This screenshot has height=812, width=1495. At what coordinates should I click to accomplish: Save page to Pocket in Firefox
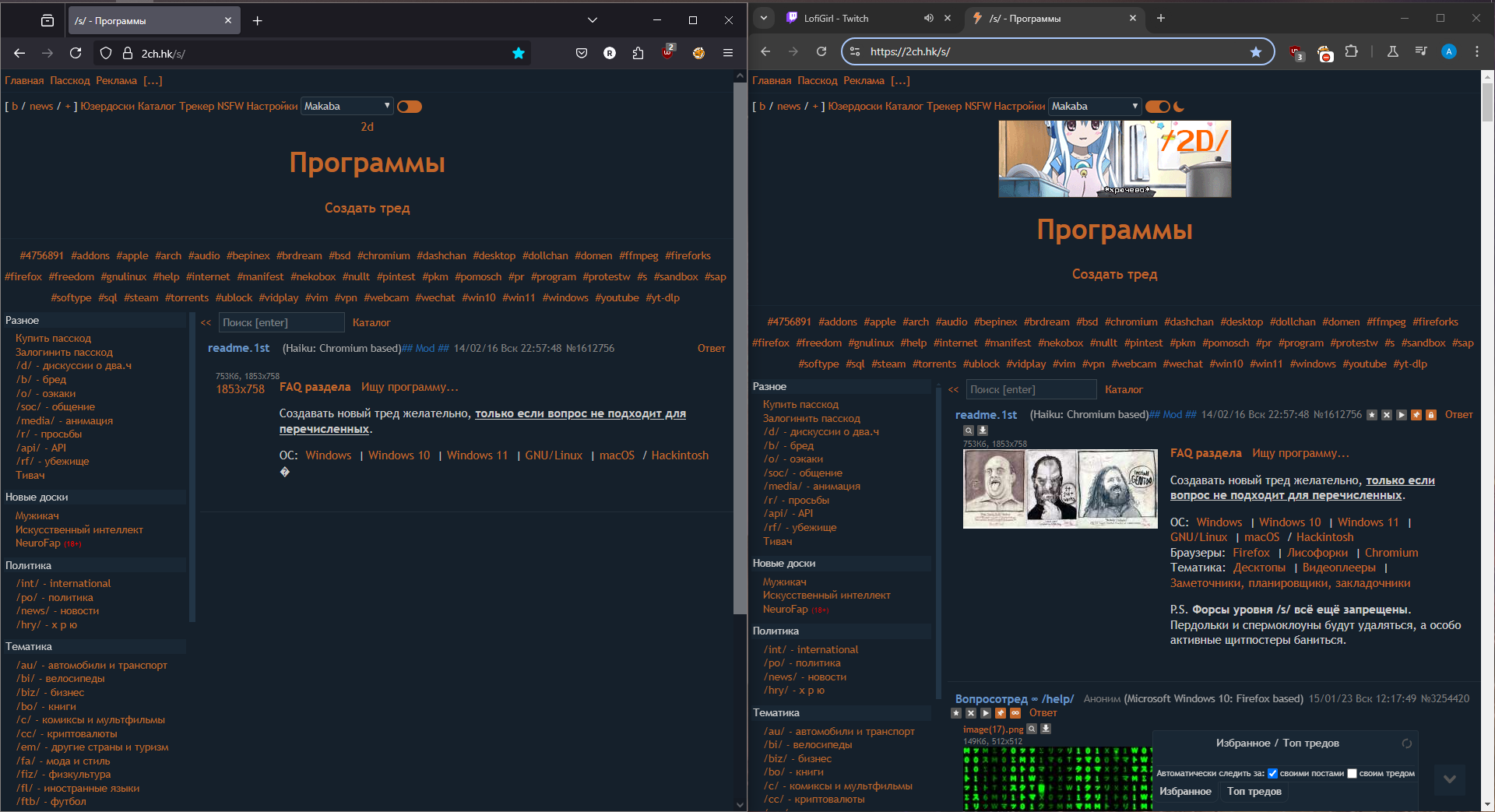coord(582,53)
